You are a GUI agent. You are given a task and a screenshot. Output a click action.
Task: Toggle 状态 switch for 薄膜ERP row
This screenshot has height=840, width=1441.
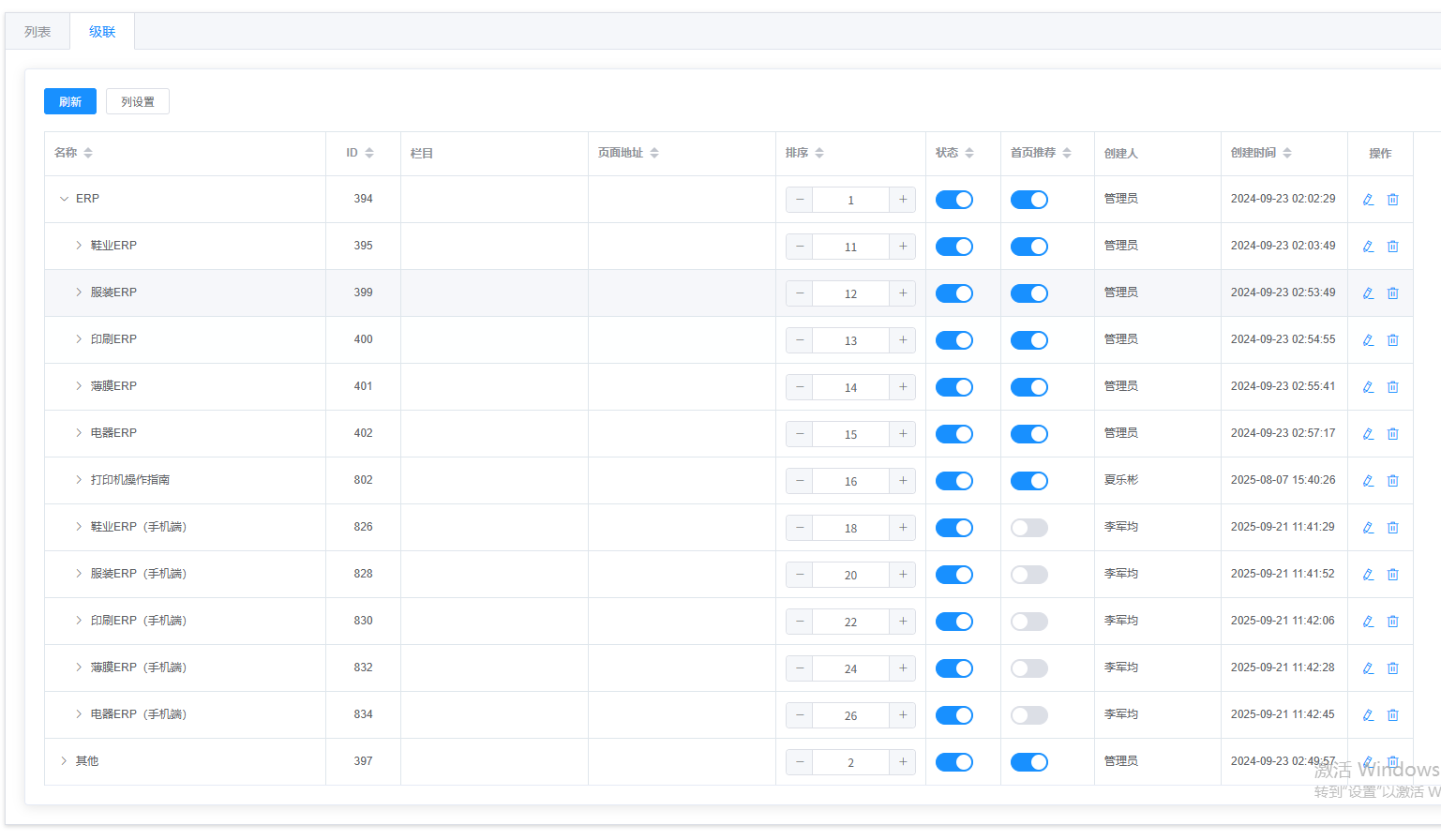(953, 387)
